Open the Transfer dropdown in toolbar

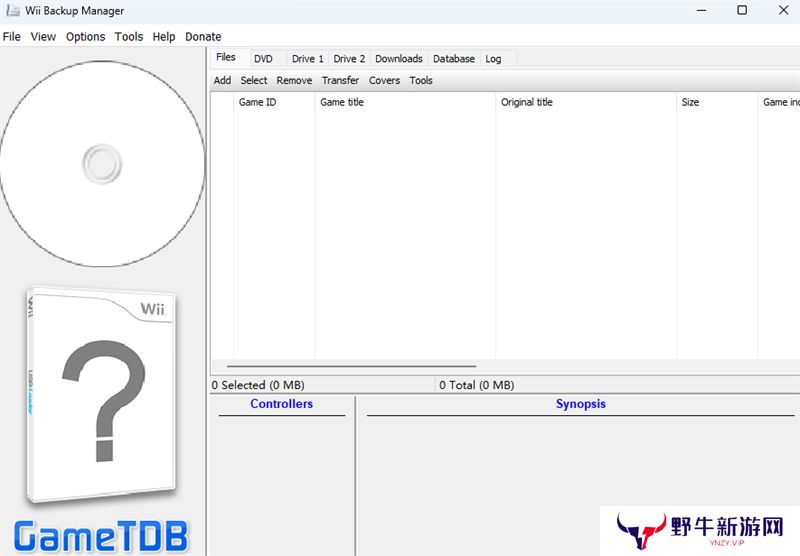point(340,81)
